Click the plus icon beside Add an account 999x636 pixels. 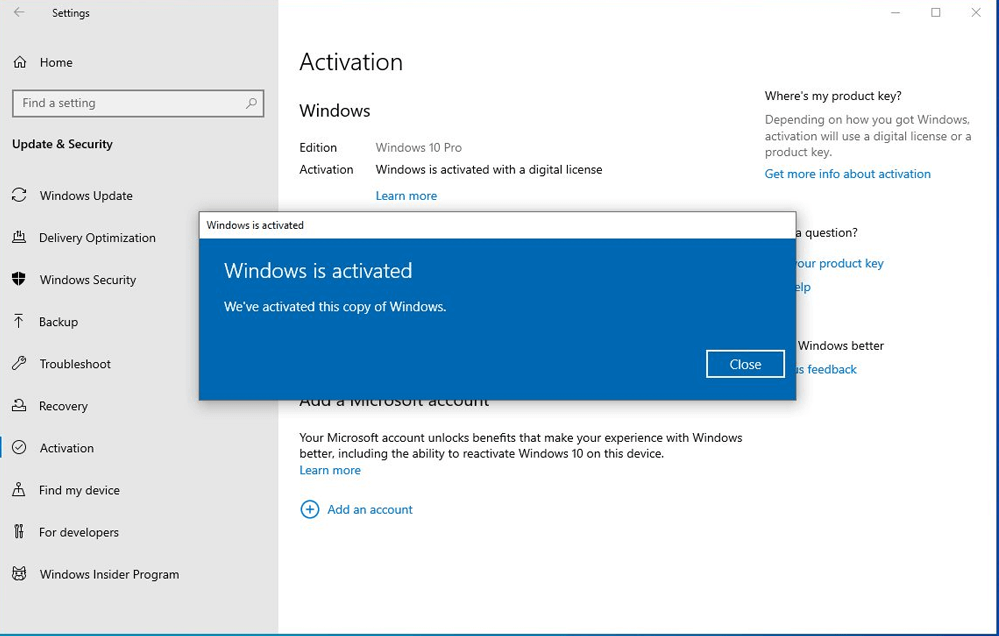pyautogui.click(x=310, y=509)
